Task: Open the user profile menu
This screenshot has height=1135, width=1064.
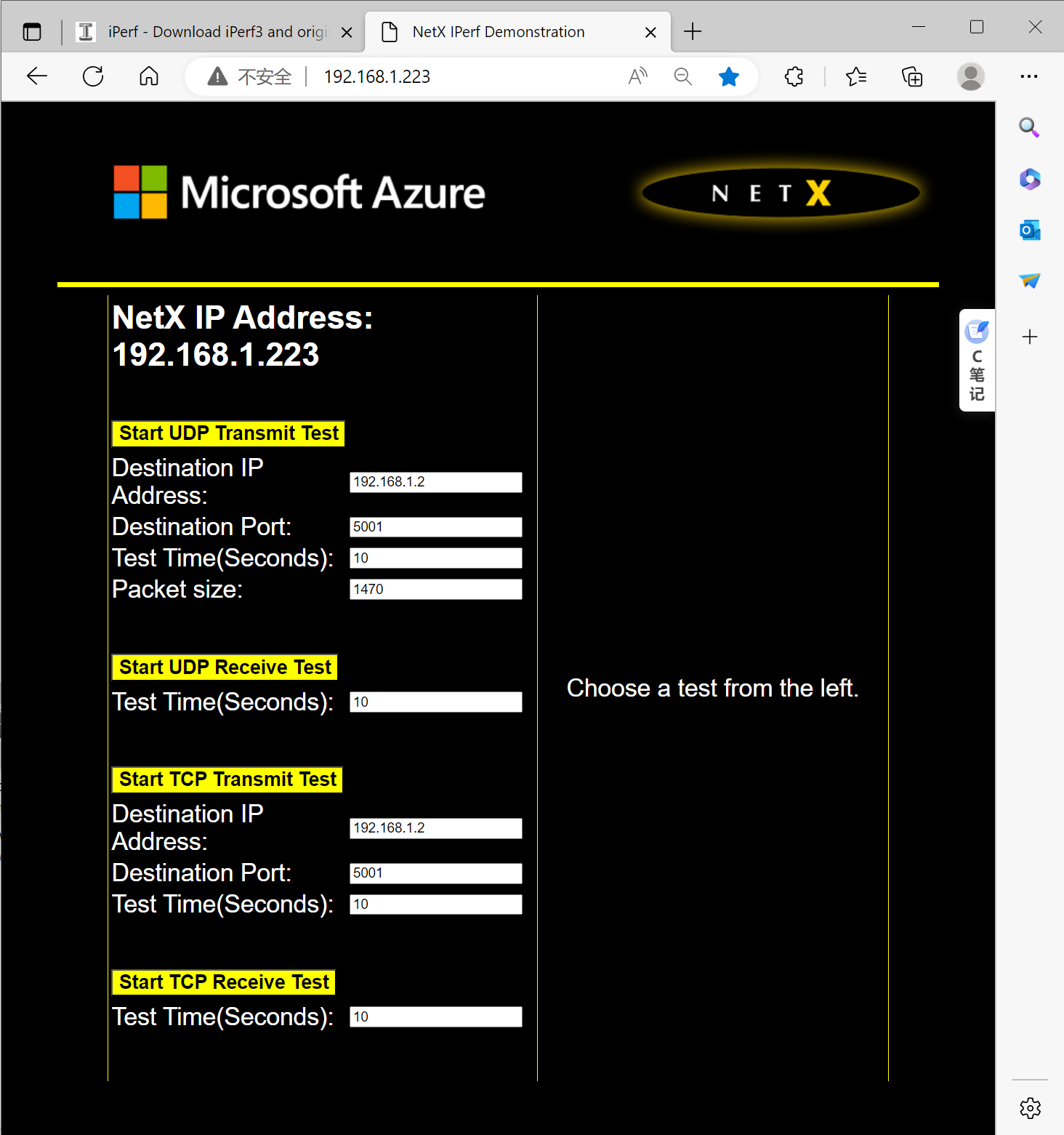Action: tap(970, 76)
